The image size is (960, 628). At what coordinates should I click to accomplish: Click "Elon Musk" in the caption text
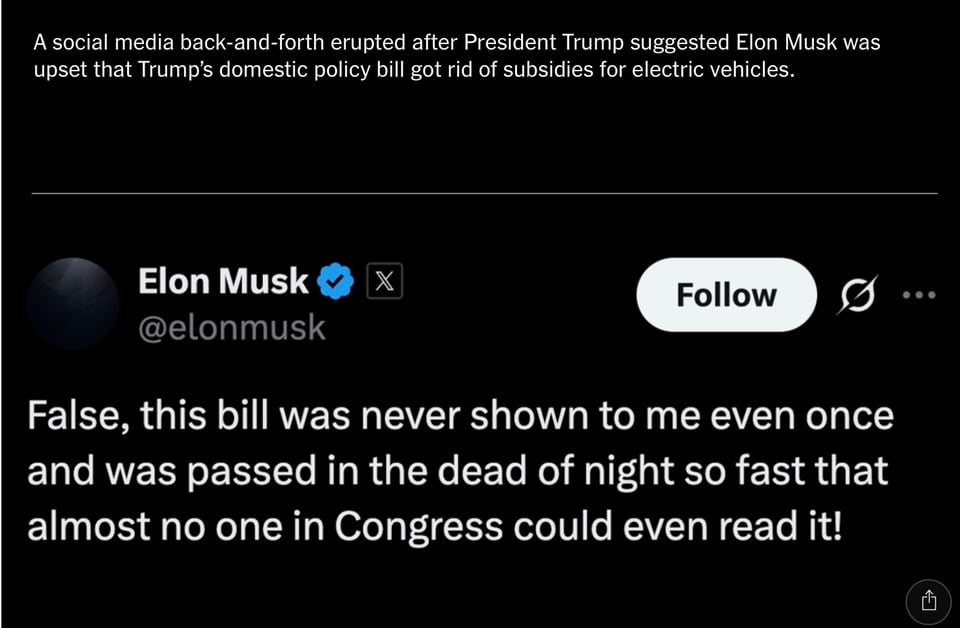[x=788, y=44]
